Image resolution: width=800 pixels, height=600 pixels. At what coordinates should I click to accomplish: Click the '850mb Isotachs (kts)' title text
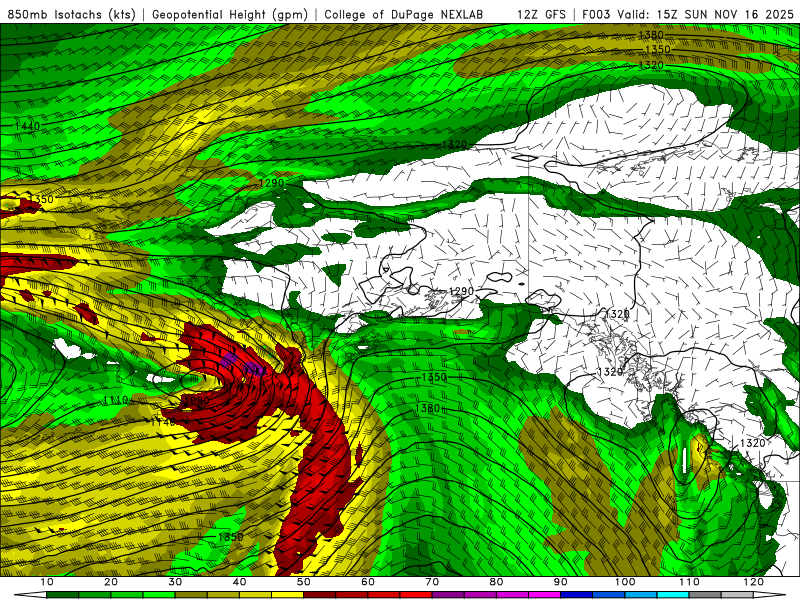point(71,15)
